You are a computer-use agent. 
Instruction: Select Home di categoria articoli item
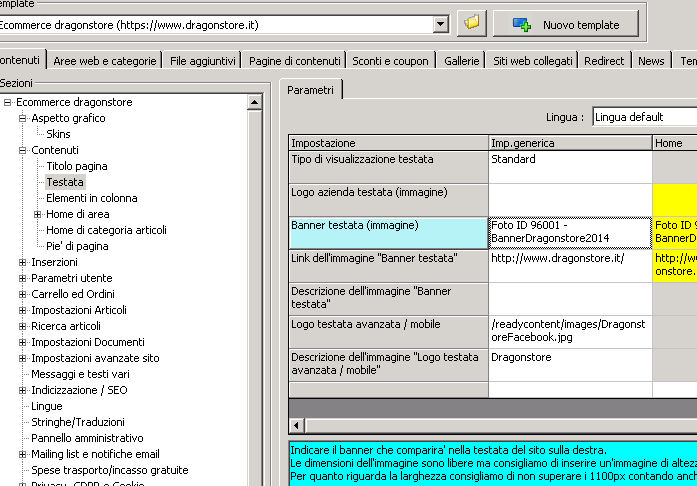tap(106, 230)
